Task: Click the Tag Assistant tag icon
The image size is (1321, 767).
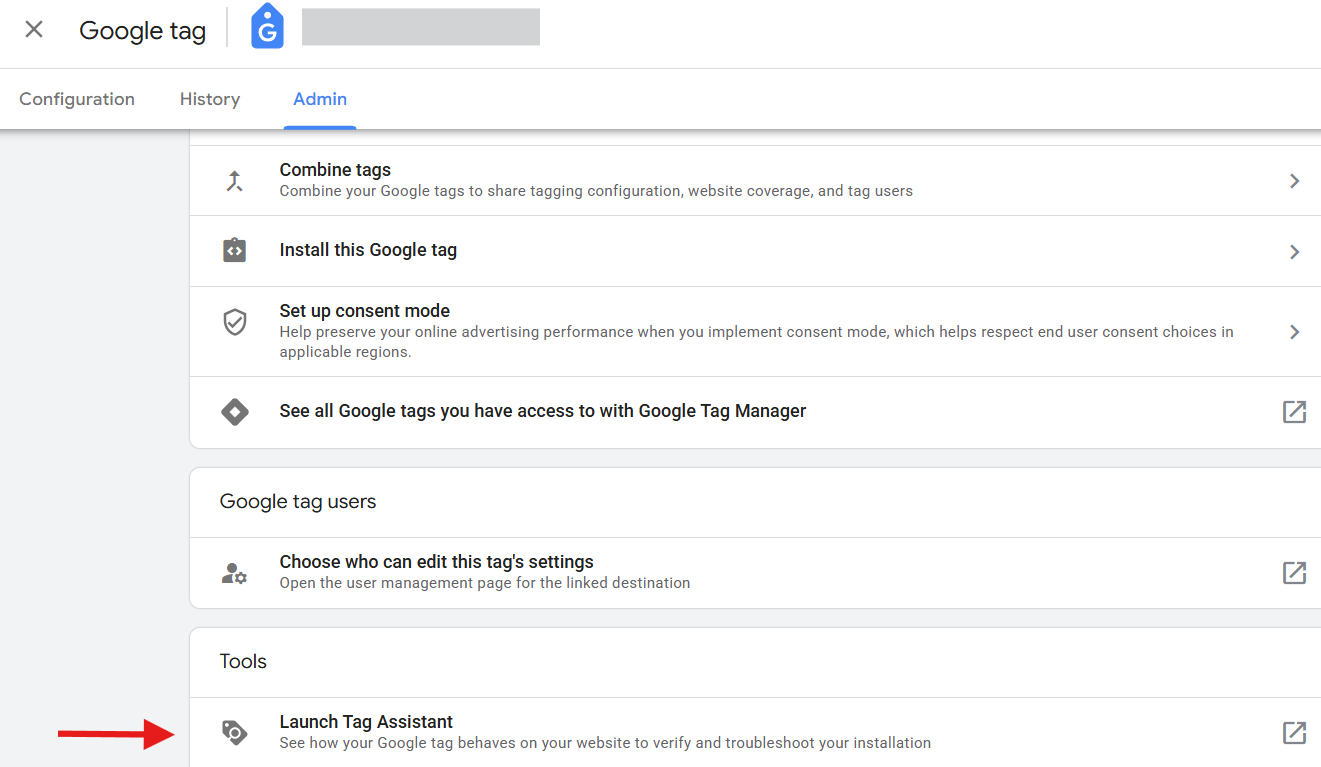Action: point(234,733)
